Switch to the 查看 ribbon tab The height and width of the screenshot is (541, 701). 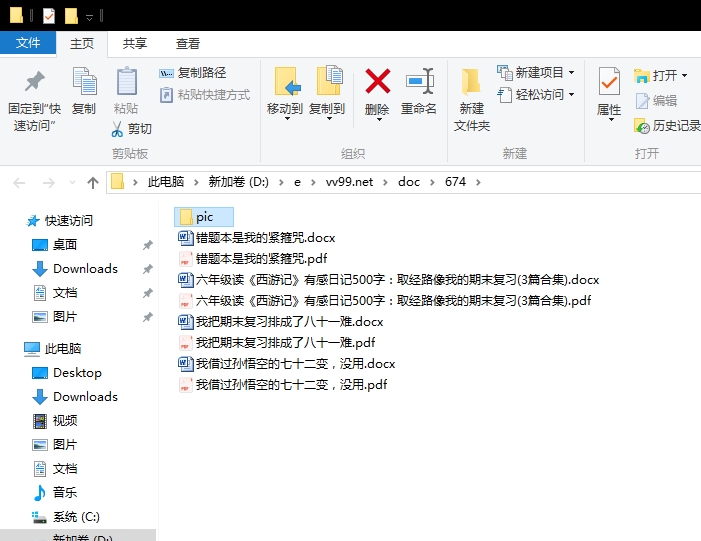[x=188, y=44]
